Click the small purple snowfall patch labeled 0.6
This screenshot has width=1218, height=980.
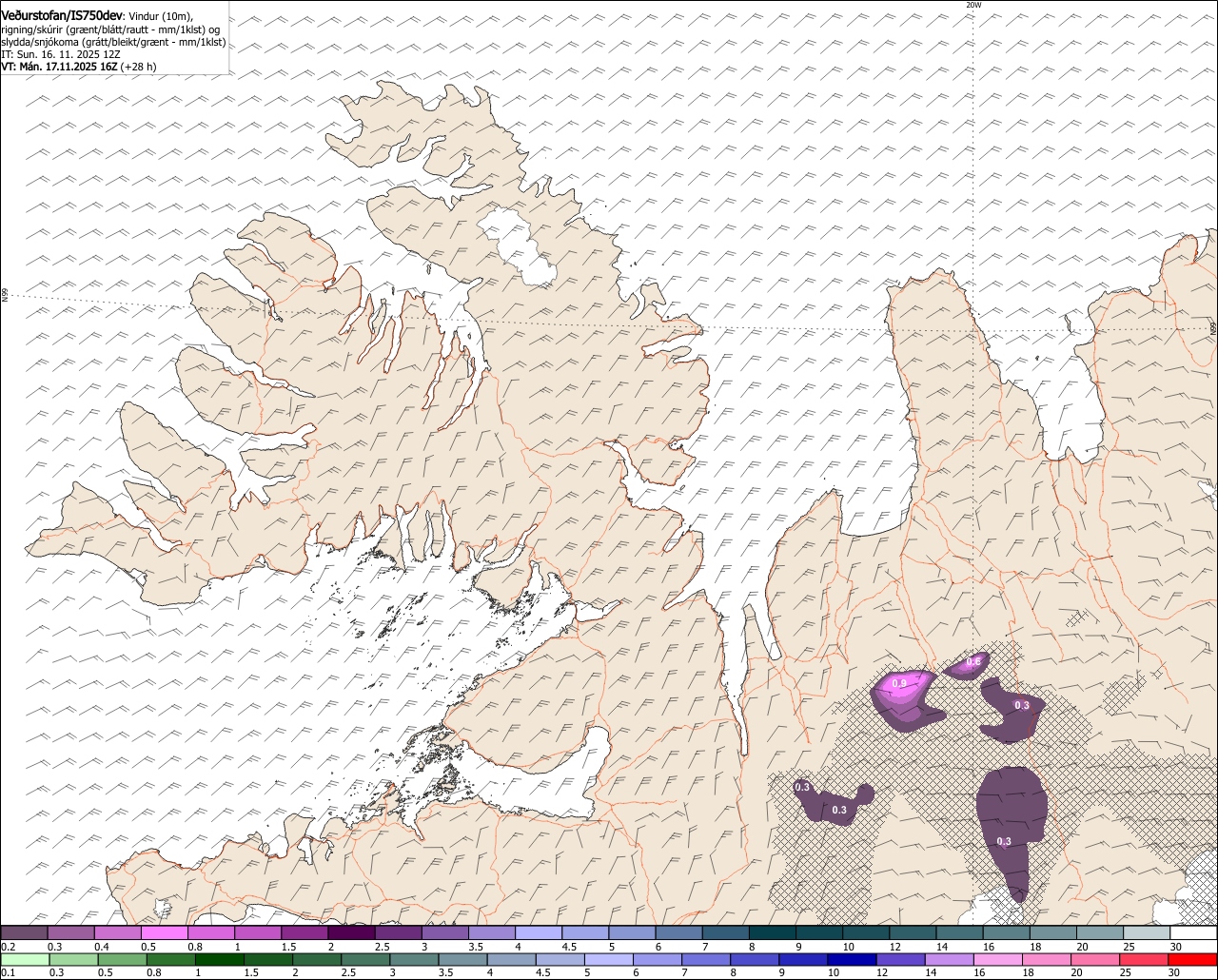pos(969,665)
